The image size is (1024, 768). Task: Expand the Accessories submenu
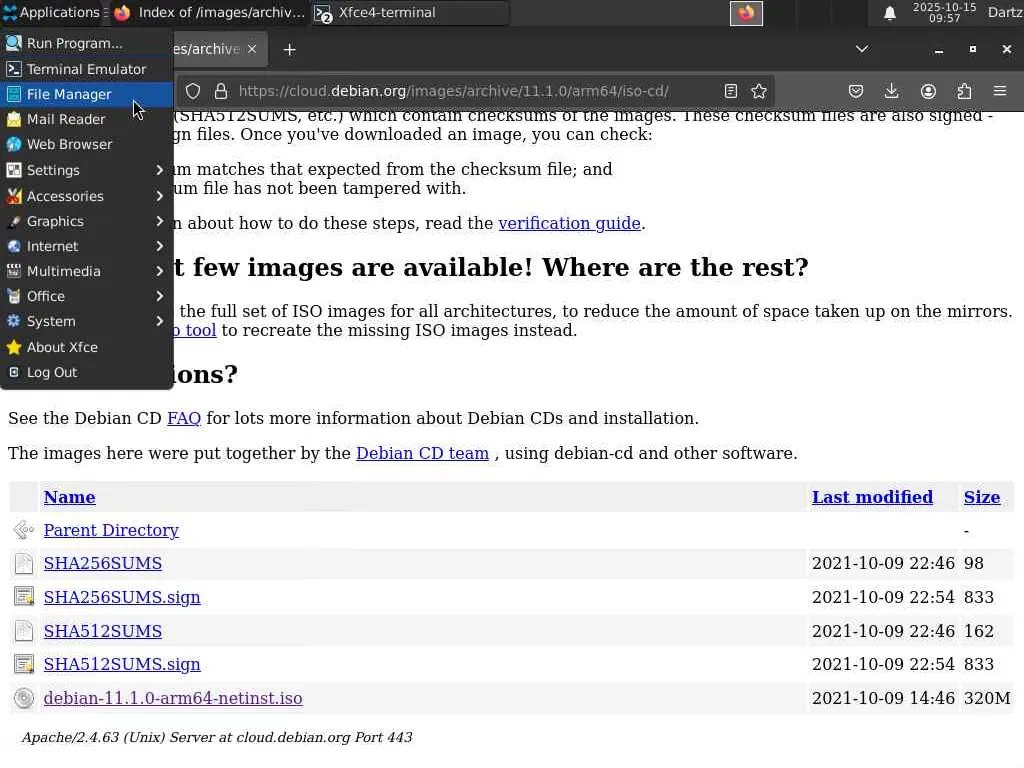(x=86, y=196)
